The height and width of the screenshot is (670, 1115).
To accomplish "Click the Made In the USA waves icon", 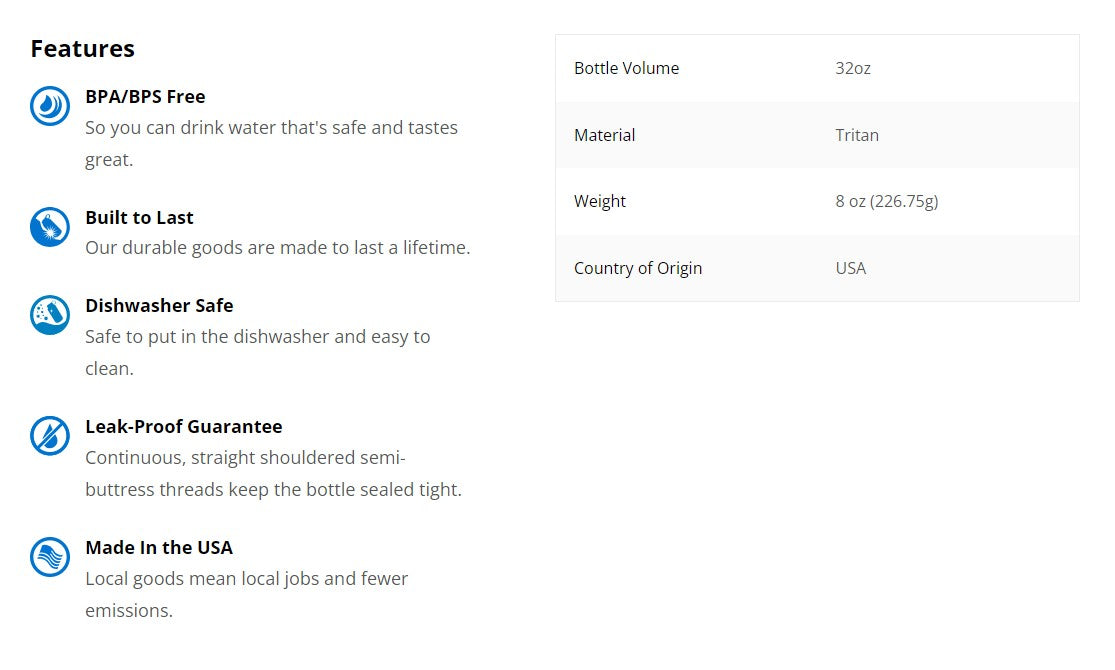I will (x=50, y=557).
